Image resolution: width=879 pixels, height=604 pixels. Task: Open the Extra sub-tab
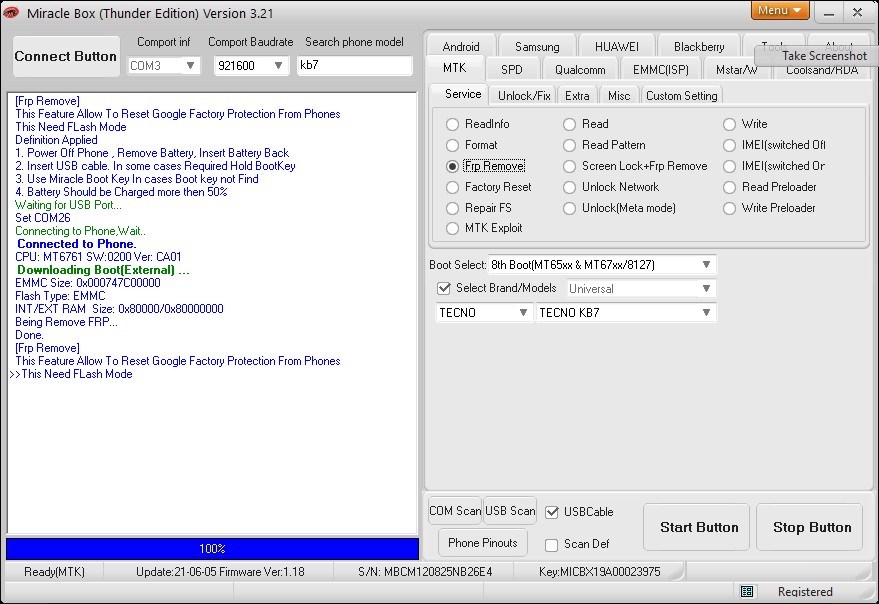click(577, 96)
